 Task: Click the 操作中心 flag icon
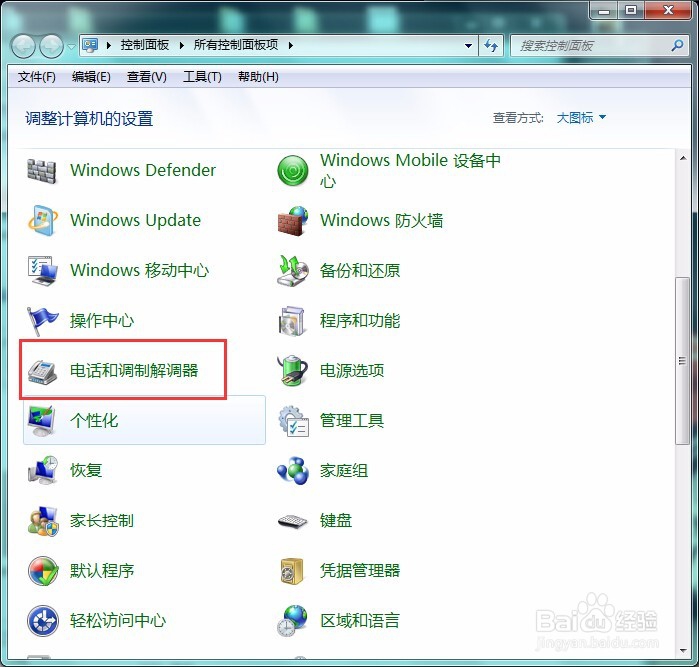(x=41, y=320)
